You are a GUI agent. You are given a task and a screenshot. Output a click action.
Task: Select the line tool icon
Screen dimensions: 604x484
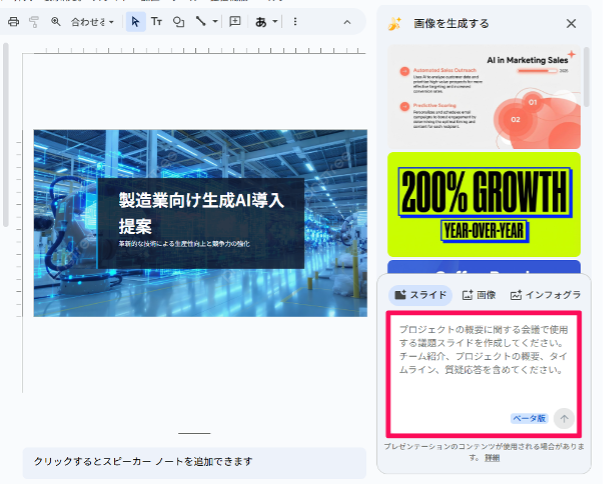pos(201,21)
